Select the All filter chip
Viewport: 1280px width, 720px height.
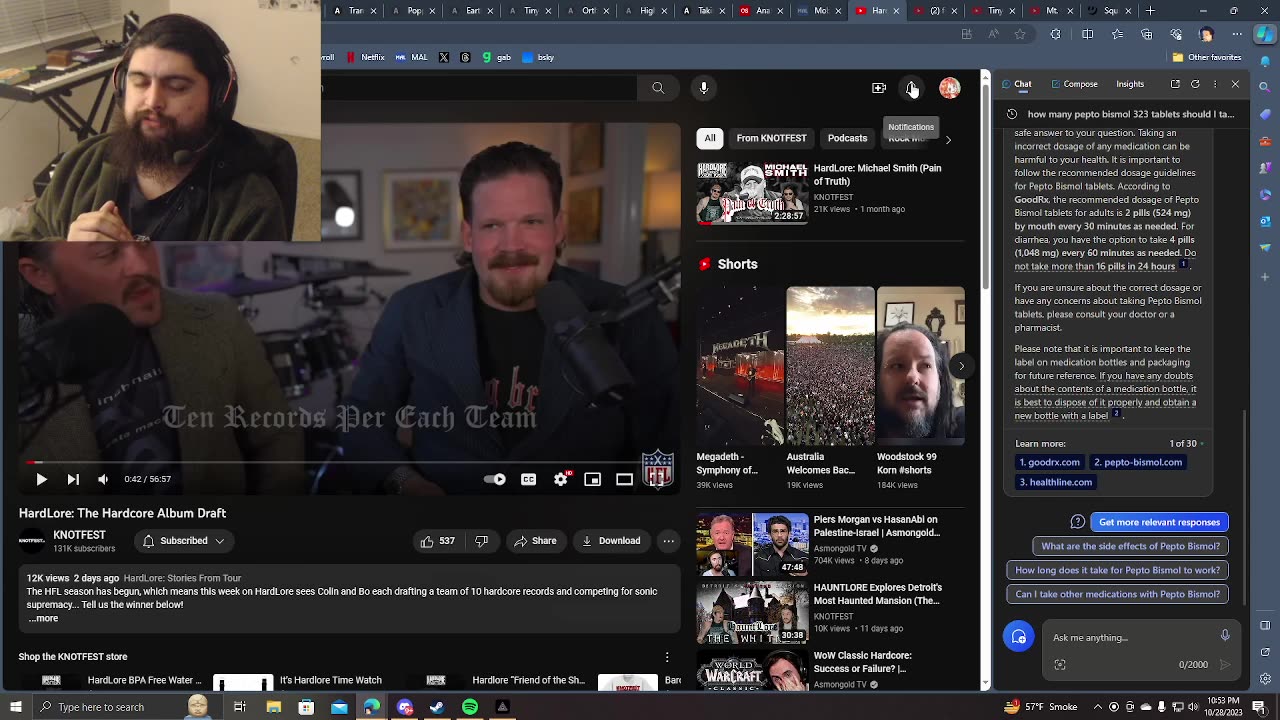pyautogui.click(x=710, y=138)
